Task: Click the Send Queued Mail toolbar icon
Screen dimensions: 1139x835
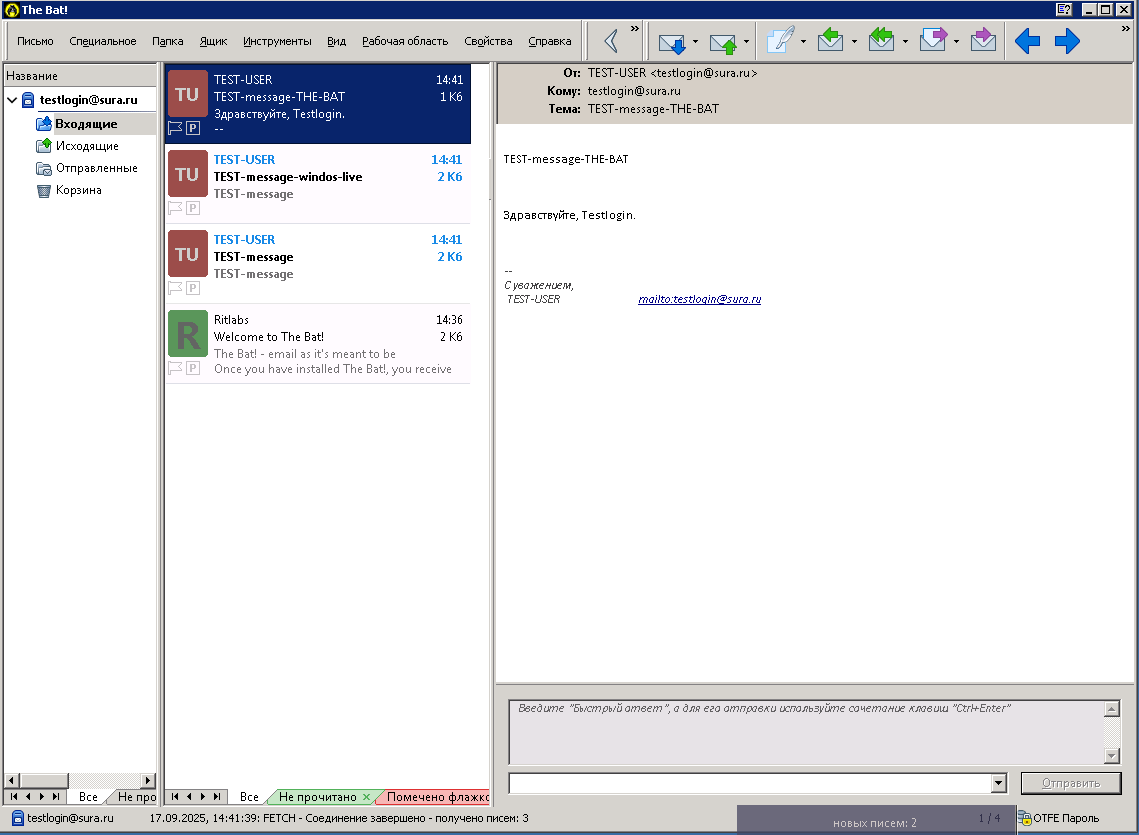Action: [x=723, y=42]
